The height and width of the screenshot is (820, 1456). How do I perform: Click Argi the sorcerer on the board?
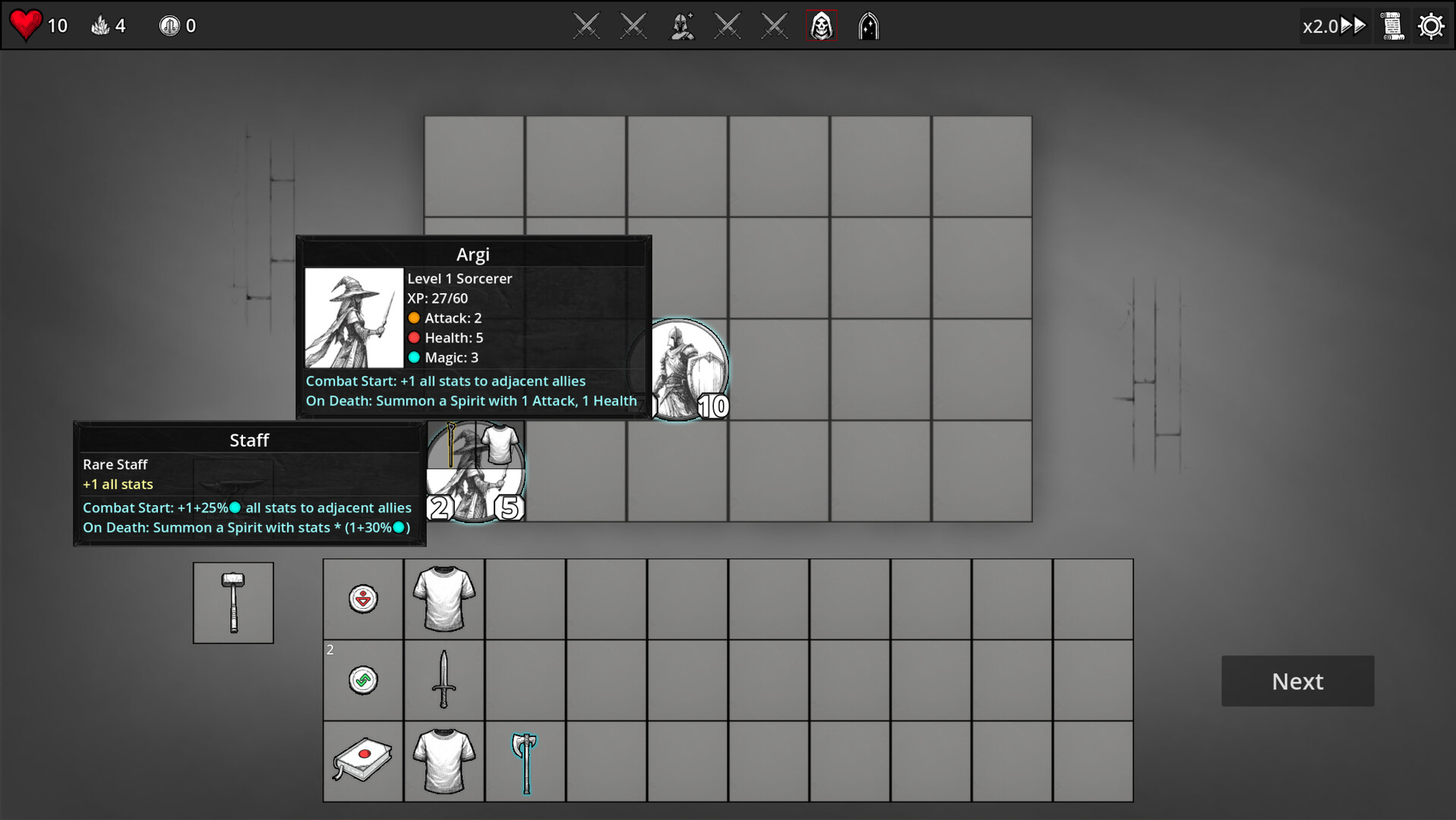tap(475, 471)
